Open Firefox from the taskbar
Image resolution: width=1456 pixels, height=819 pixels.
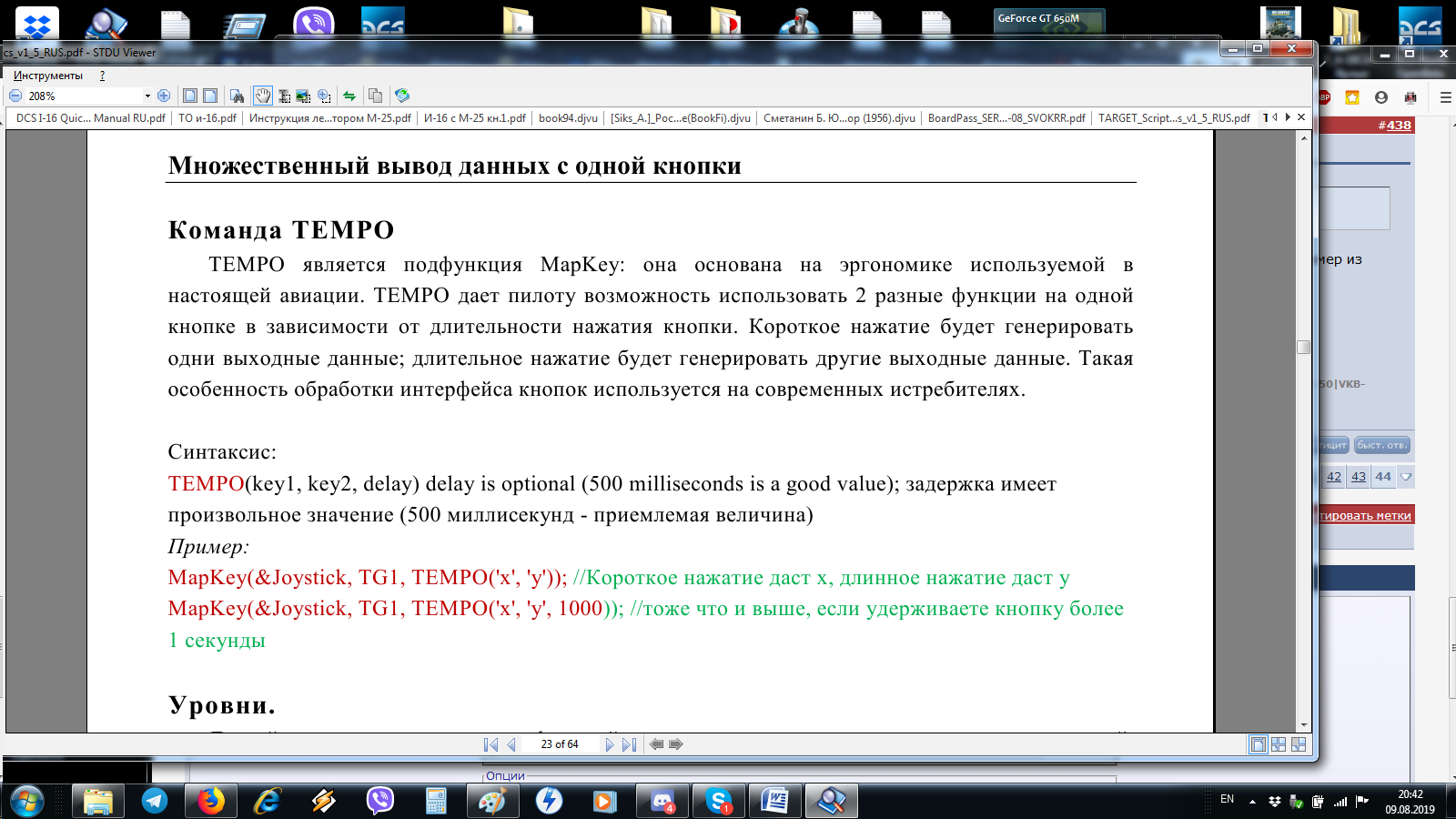click(211, 801)
